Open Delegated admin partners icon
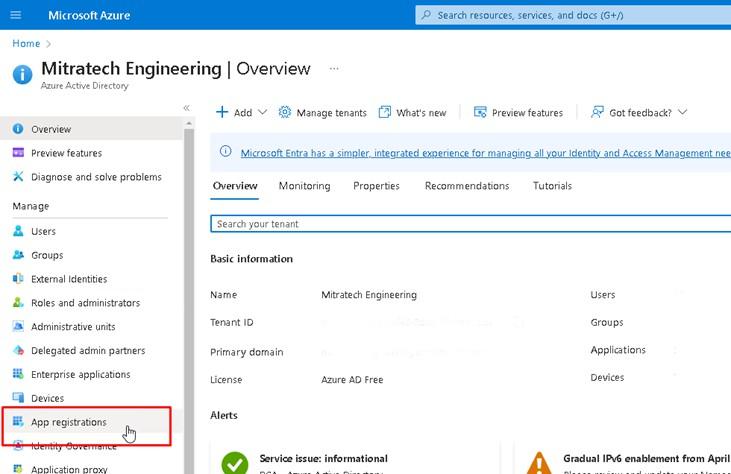The width and height of the screenshot is (731, 474). pyautogui.click(x=18, y=350)
